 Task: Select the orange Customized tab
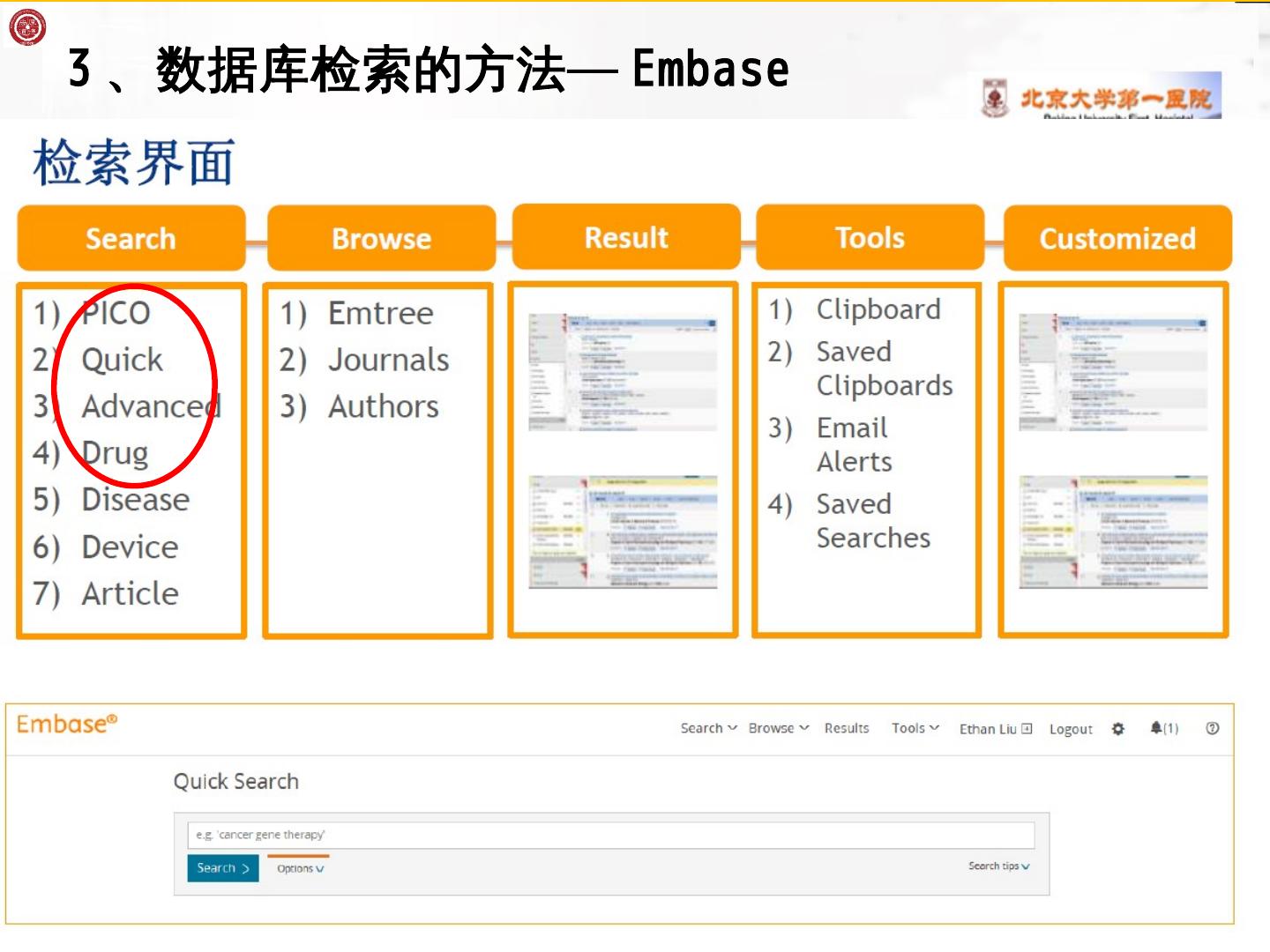pos(1117,238)
